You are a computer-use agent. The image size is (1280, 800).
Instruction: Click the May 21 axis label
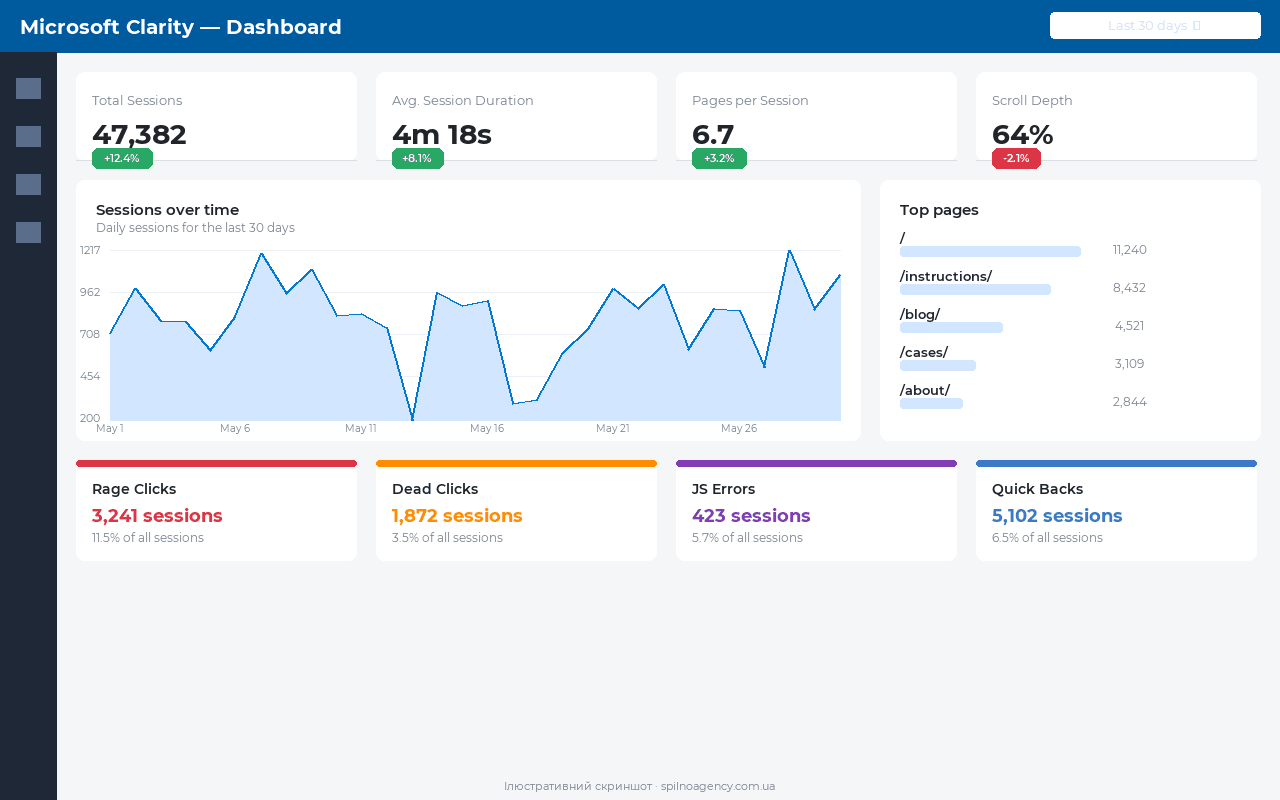613,428
